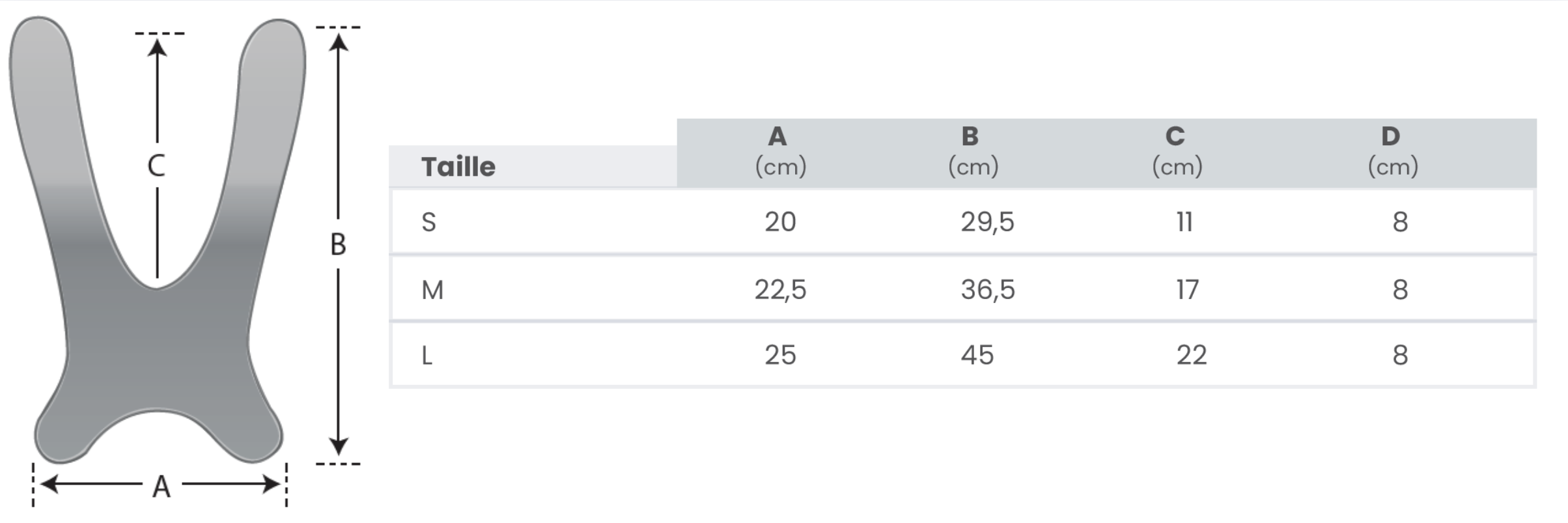Click the 45 value in row L
The width and height of the screenshot is (1568, 523).
977,355
